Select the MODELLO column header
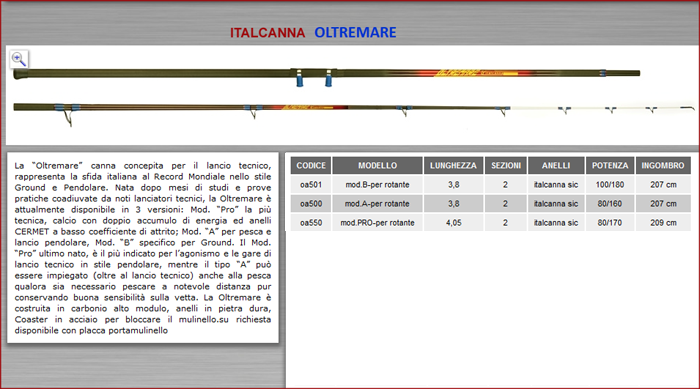 coord(377,165)
